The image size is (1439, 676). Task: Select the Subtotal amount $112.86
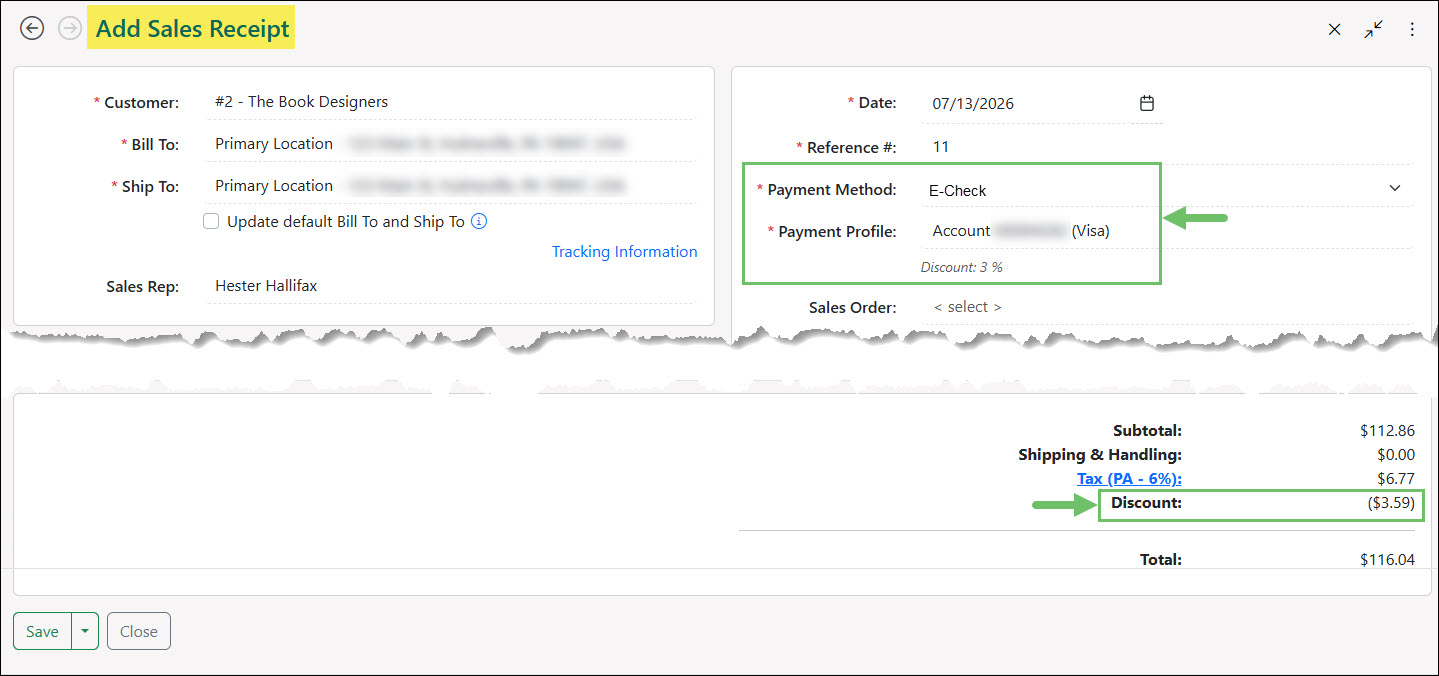point(1387,431)
